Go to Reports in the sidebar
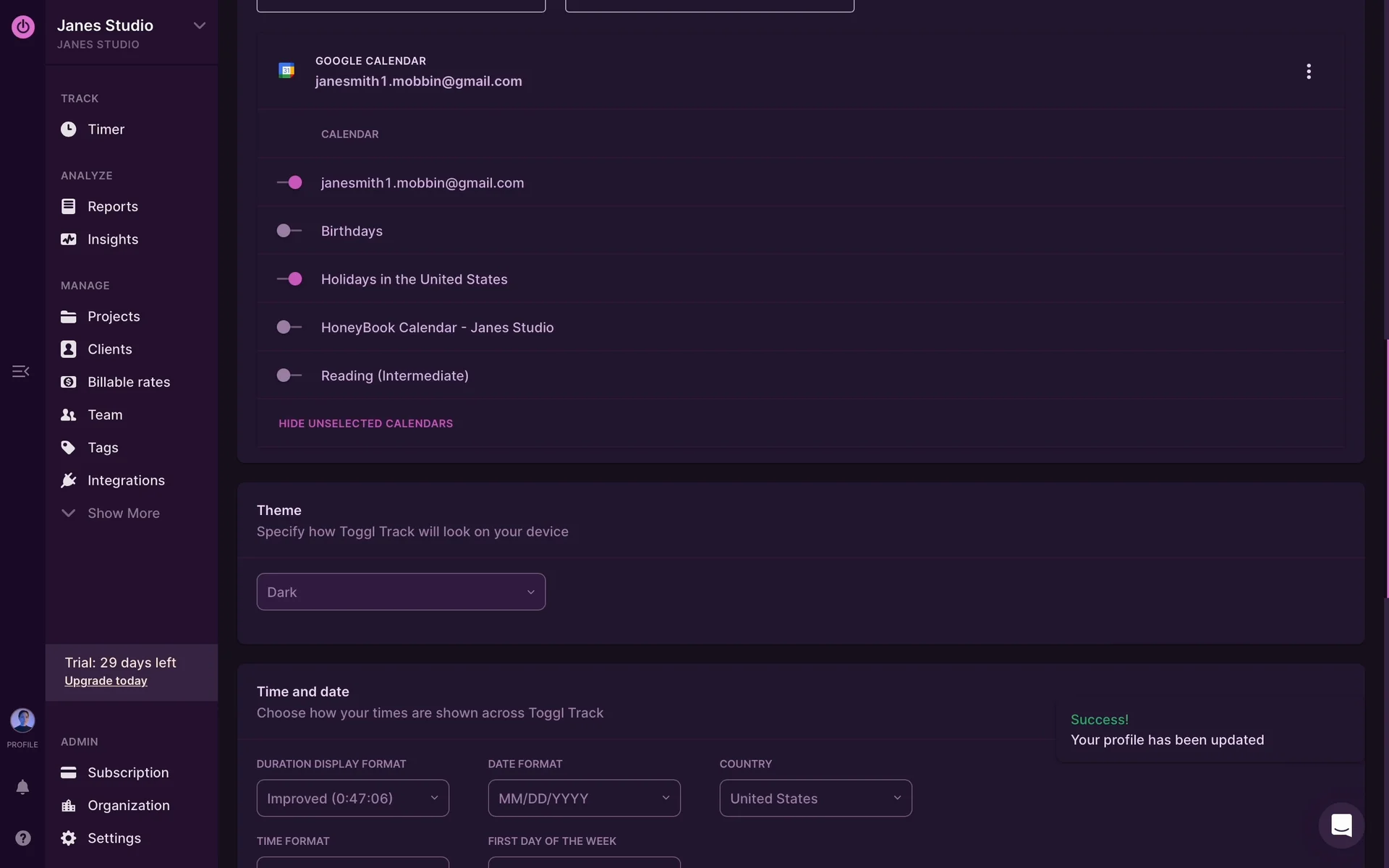Image resolution: width=1389 pixels, height=868 pixels. (x=112, y=207)
